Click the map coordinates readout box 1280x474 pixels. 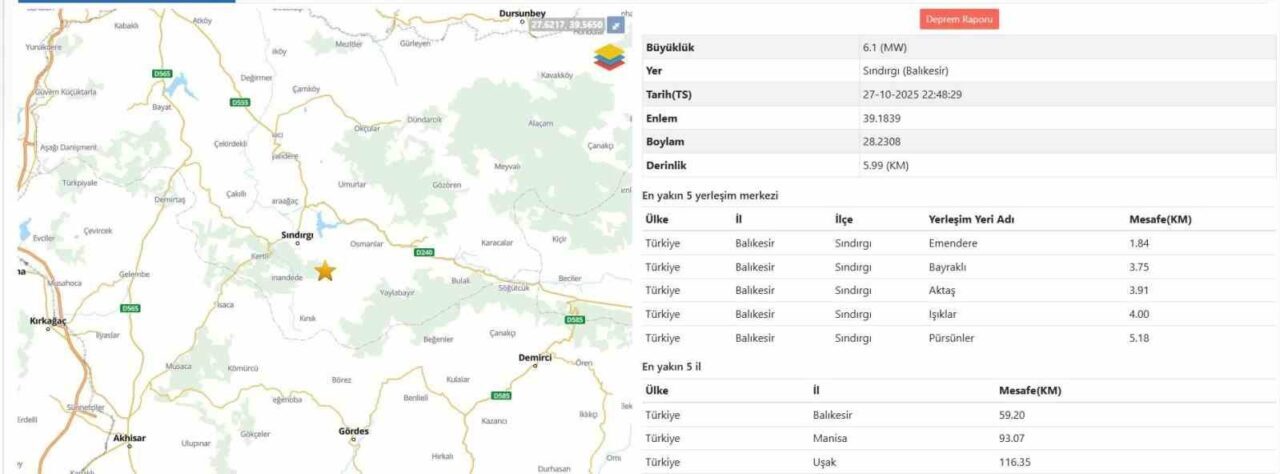pos(566,25)
